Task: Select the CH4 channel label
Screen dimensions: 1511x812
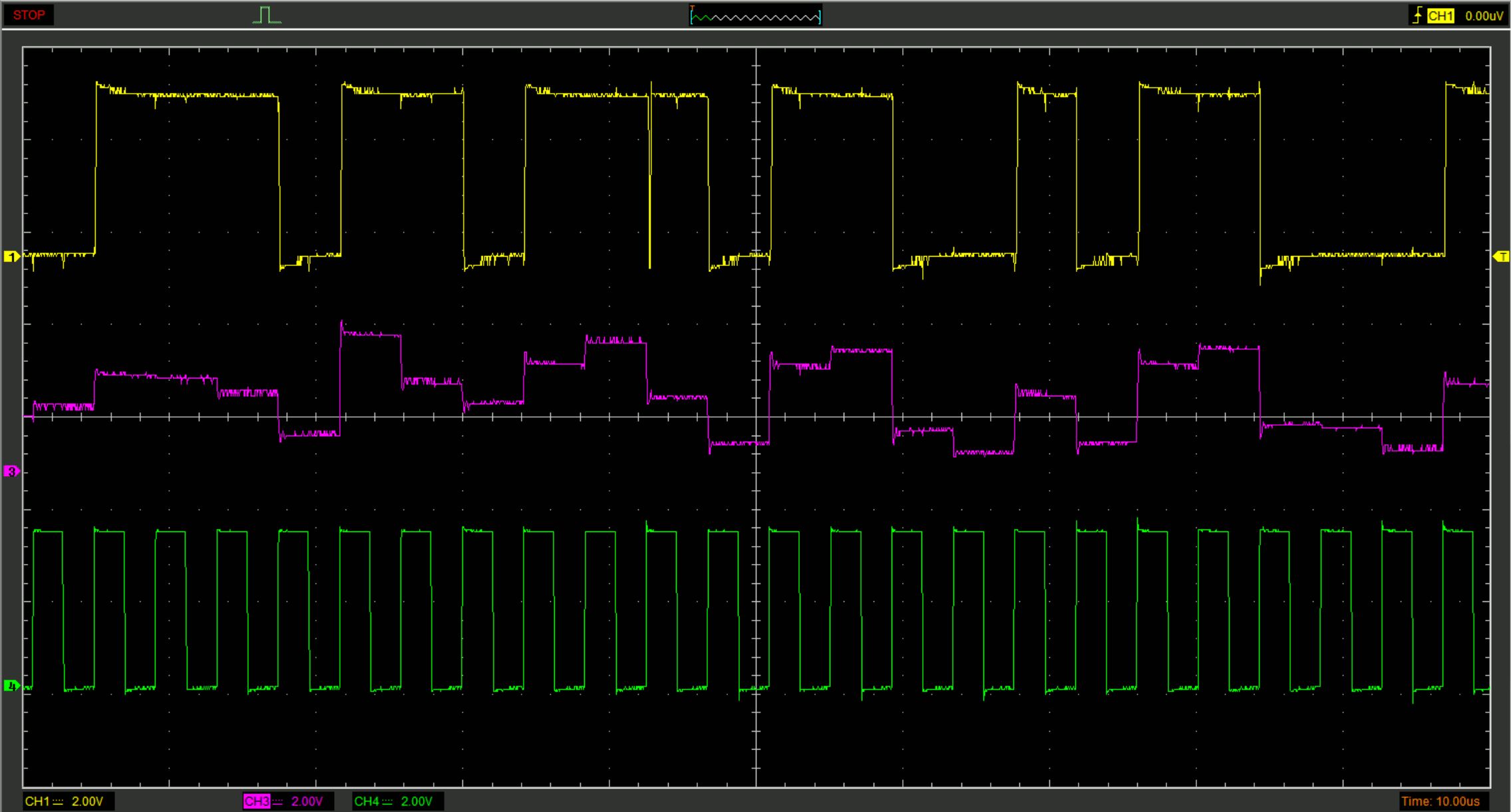Action: 367,801
